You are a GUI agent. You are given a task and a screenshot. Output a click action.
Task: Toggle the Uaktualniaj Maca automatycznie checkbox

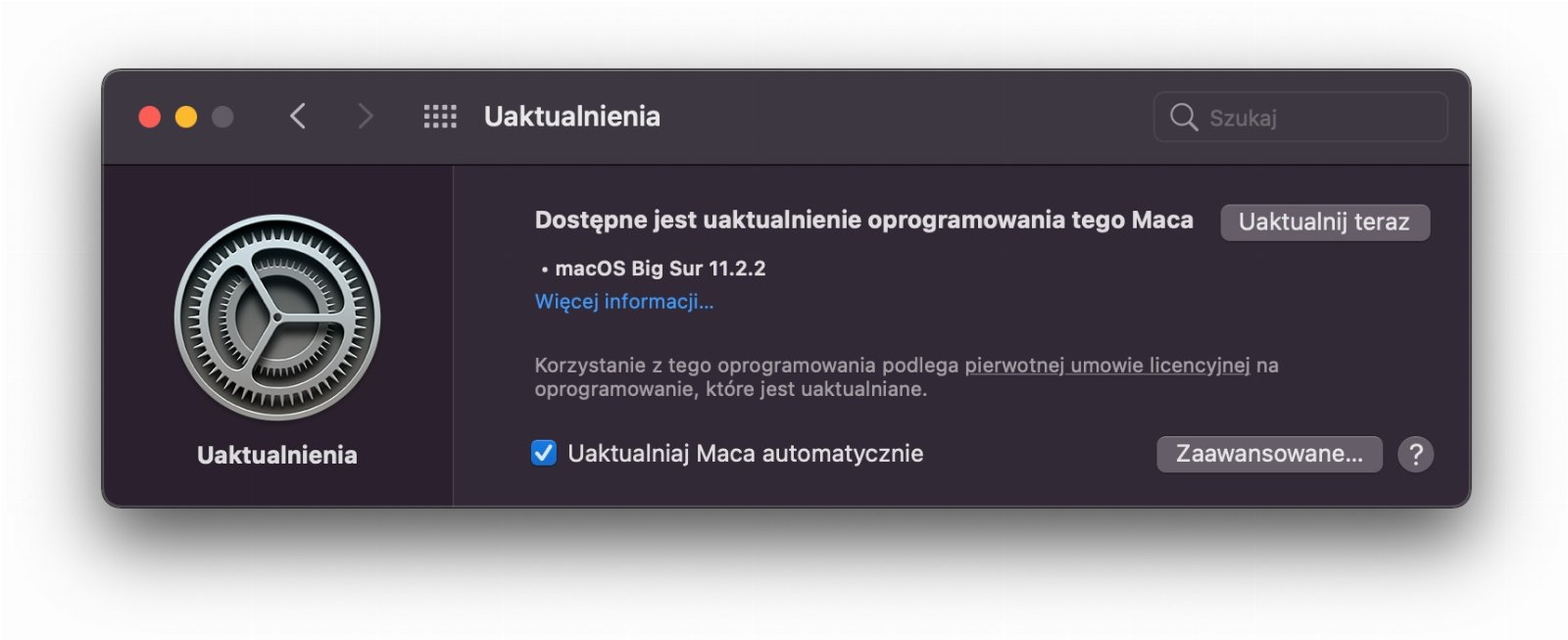point(544,453)
